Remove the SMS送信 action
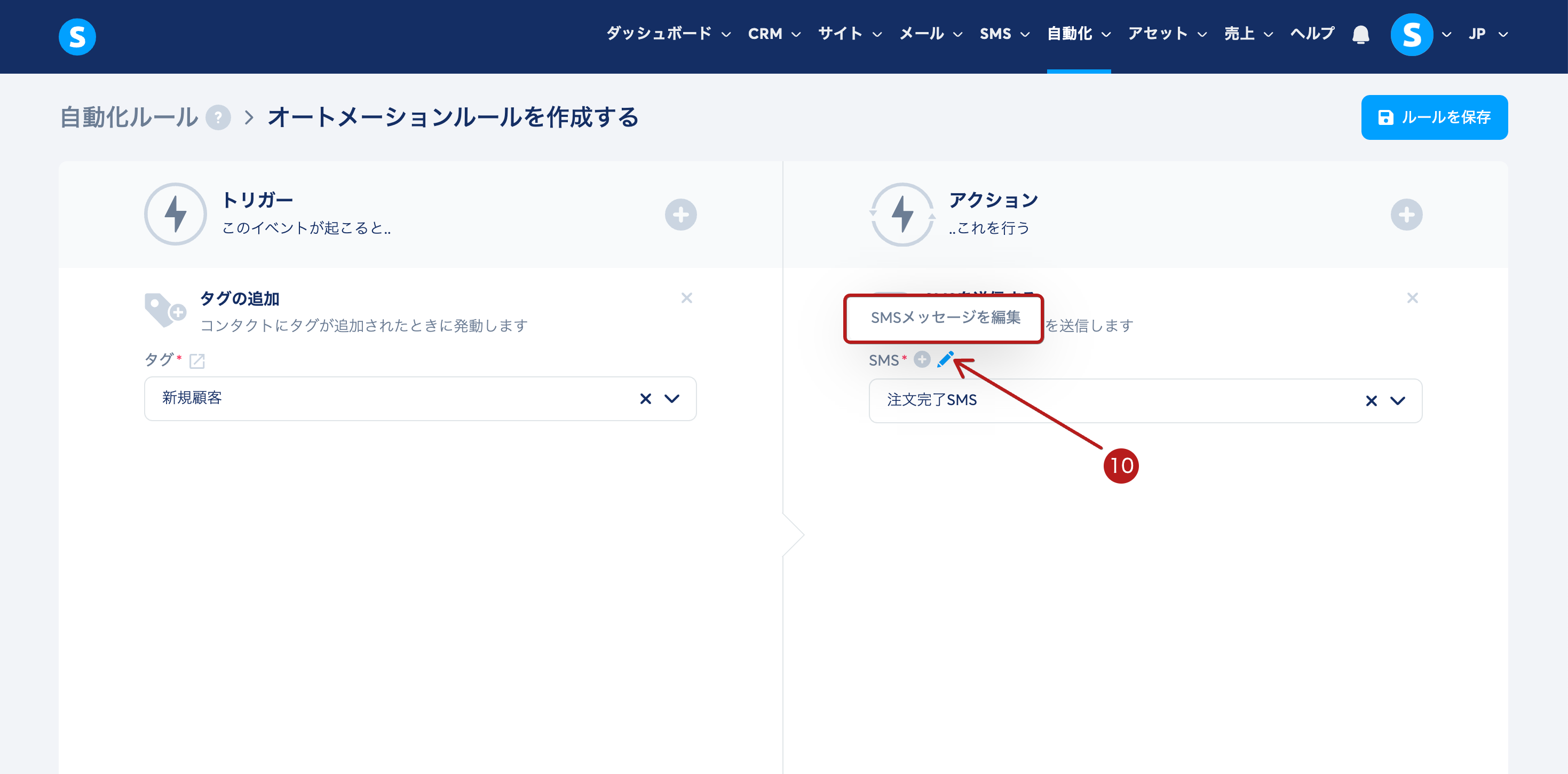The height and width of the screenshot is (774, 1568). click(x=1412, y=298)
